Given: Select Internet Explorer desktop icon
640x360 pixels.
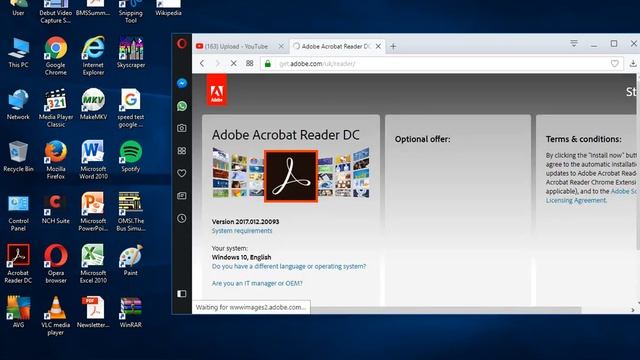Looking at the screenshot, I should coord(93,56).
